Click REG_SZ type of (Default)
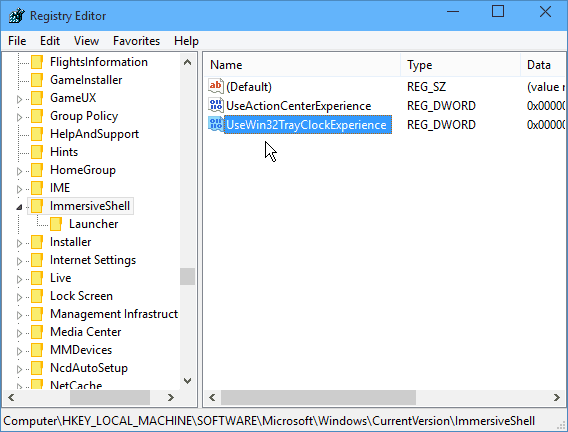Image resolution: width=568 pixels, height=432 pixels. (x=426, y=87)
